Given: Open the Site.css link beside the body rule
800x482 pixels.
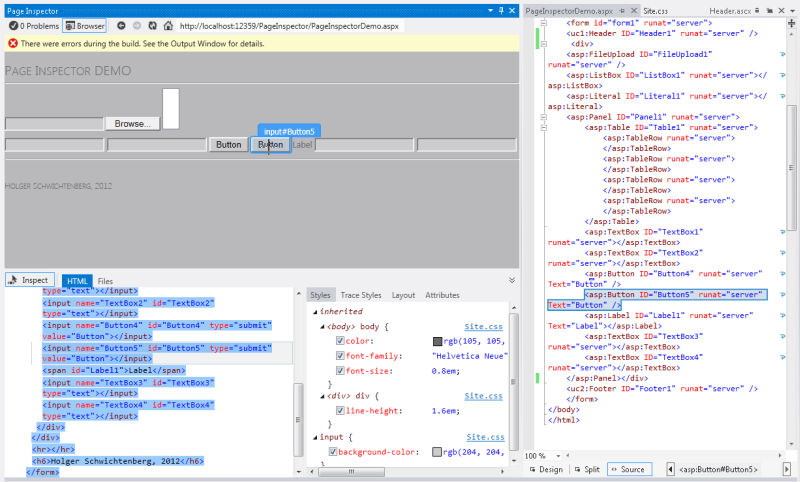Looking at the screenshot, I should (483, 326).
